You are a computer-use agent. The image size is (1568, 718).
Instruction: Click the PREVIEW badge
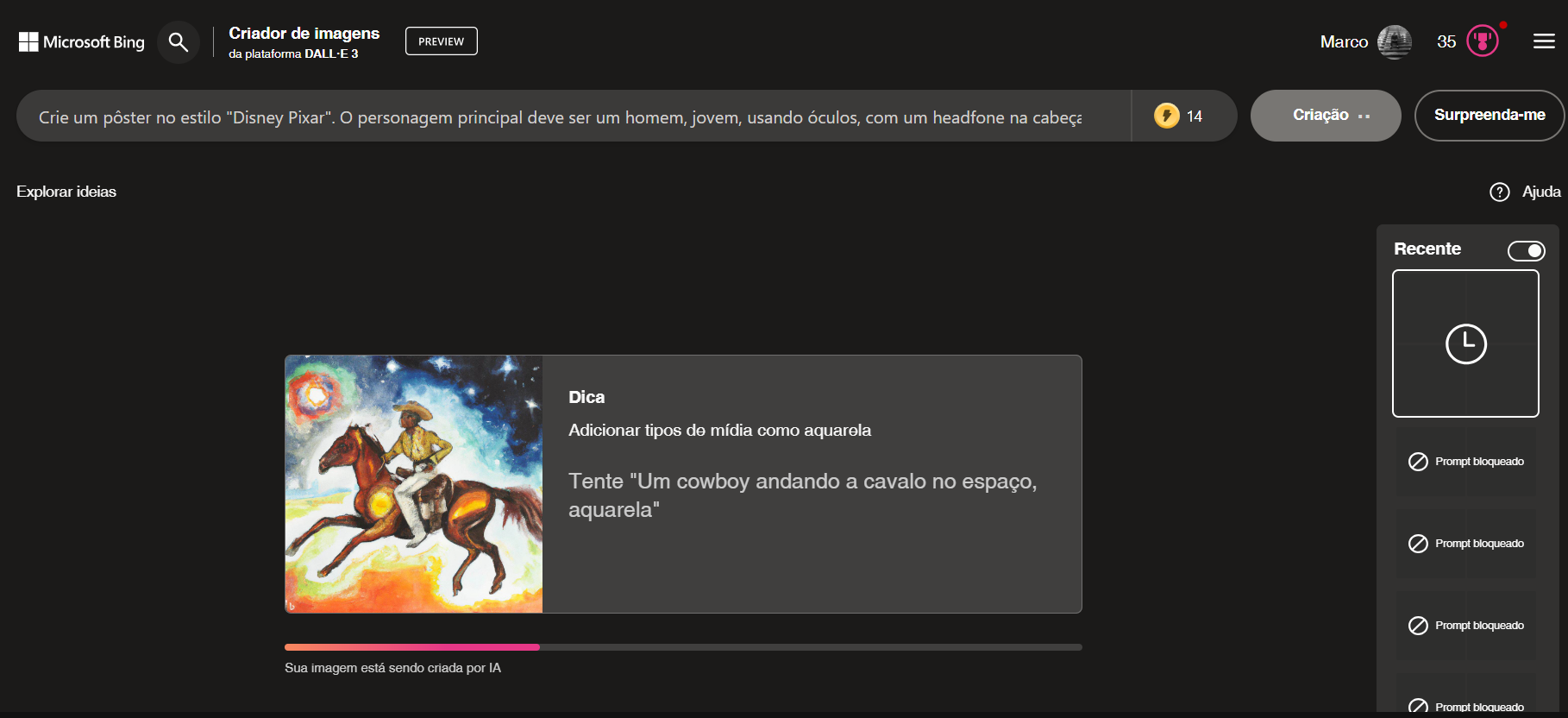click(442, 41)
